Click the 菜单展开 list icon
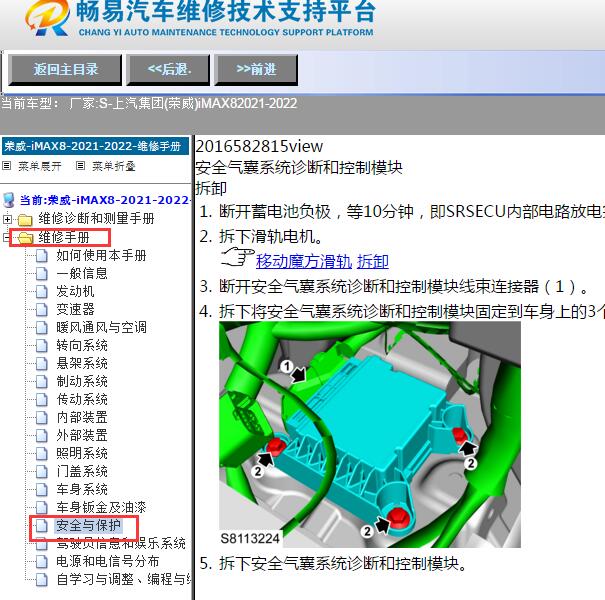Screen dimensions: 605x600 (7, 166)
